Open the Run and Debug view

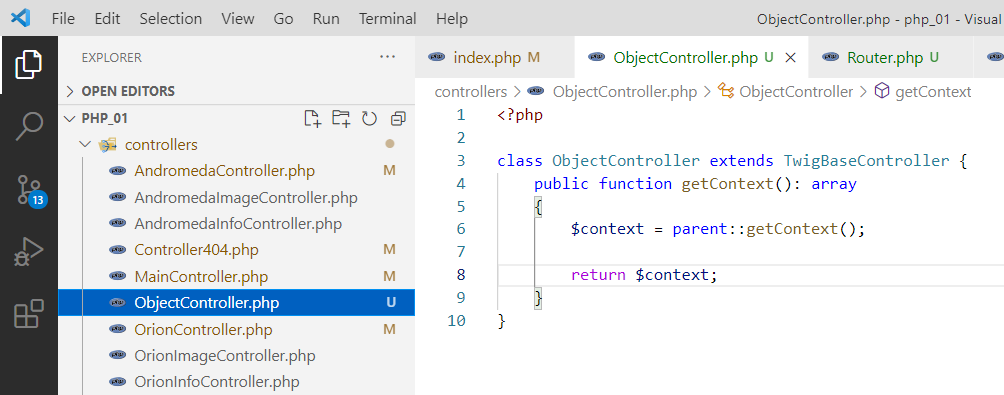[29, 252]
